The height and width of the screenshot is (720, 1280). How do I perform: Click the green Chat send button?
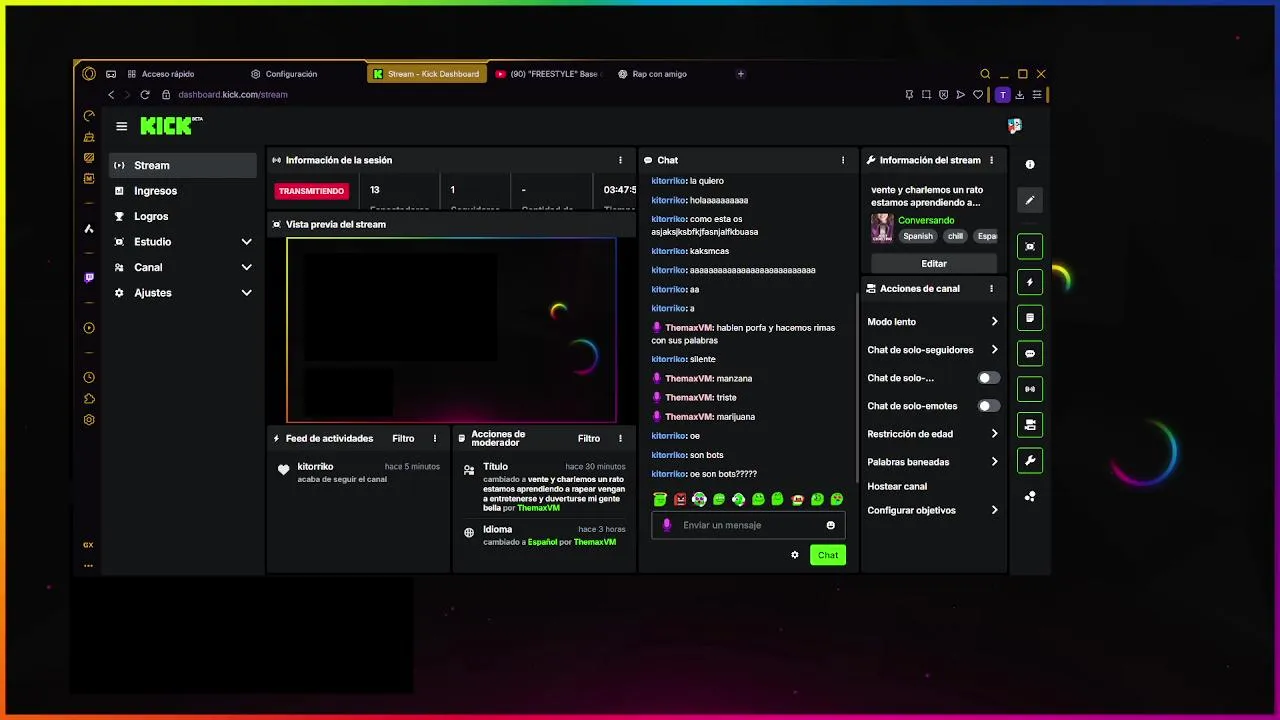(x=828, y=555)
